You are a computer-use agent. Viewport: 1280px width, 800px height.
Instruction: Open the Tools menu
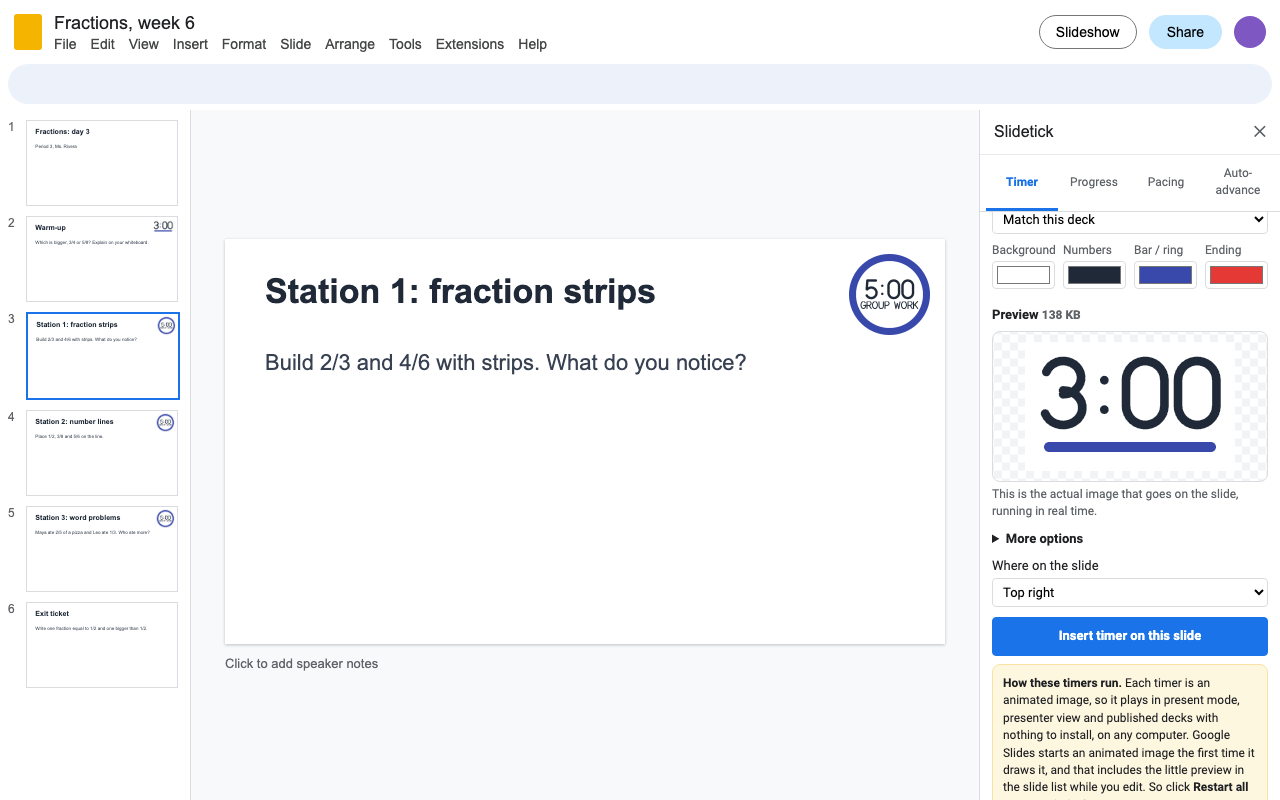405,44
